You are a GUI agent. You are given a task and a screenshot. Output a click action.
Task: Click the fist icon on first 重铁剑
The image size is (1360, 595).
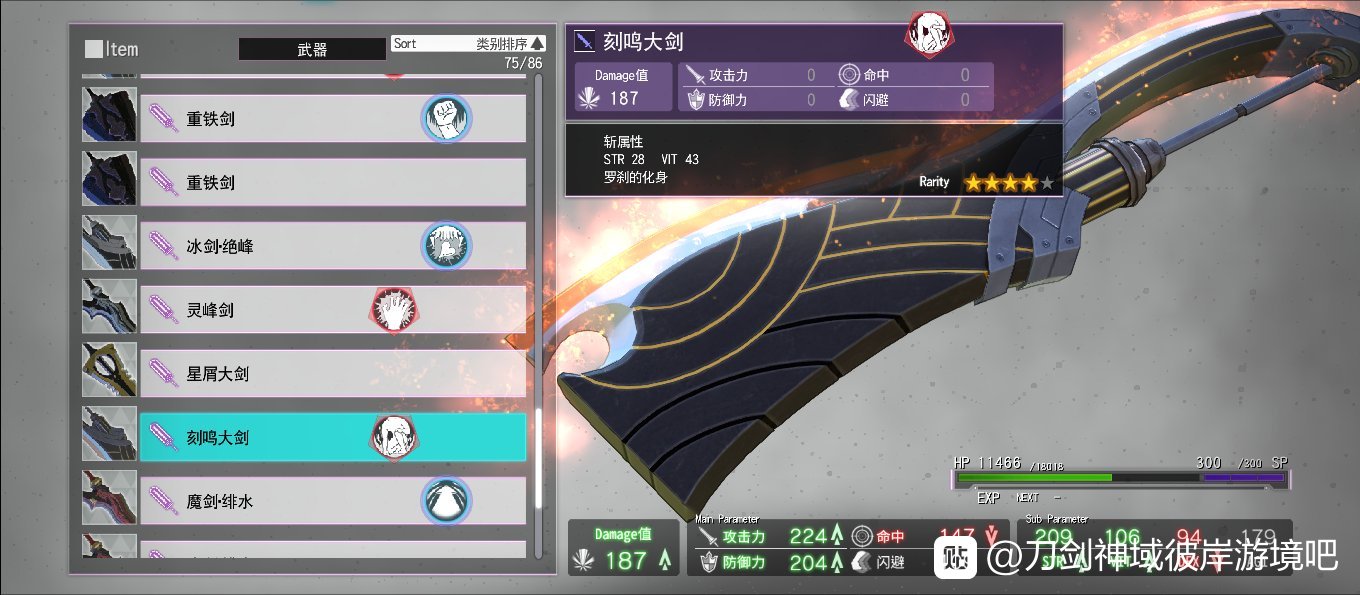446,118
